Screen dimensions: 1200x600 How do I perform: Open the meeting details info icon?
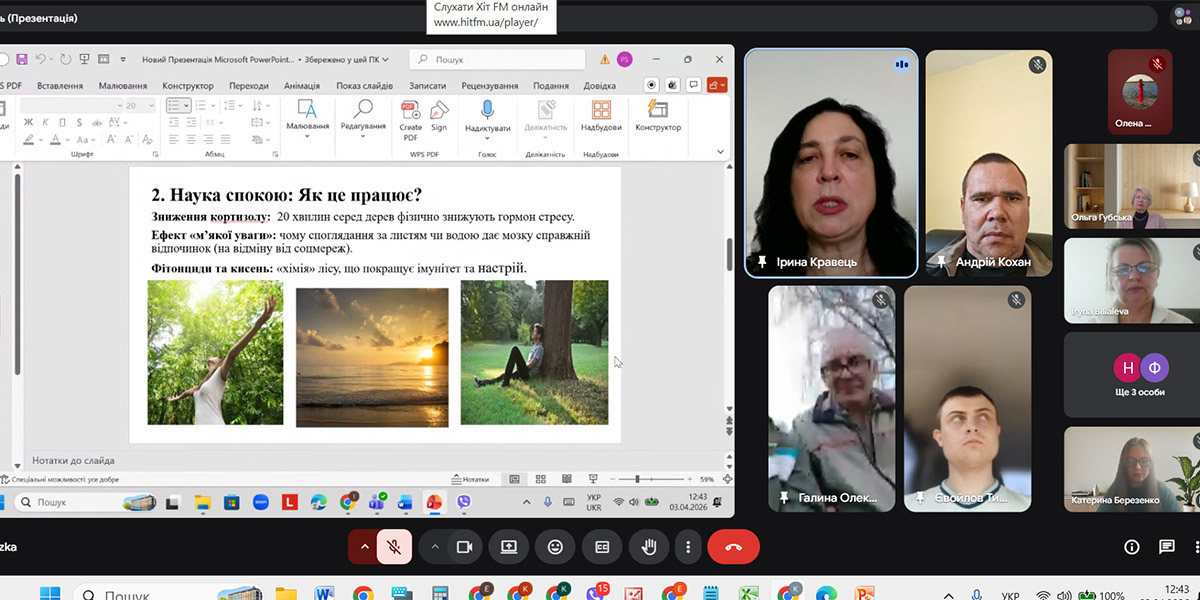1131,547
